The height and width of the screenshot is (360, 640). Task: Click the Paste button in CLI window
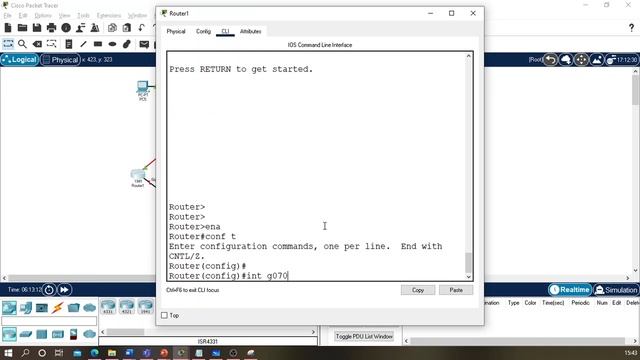(456, 290)
